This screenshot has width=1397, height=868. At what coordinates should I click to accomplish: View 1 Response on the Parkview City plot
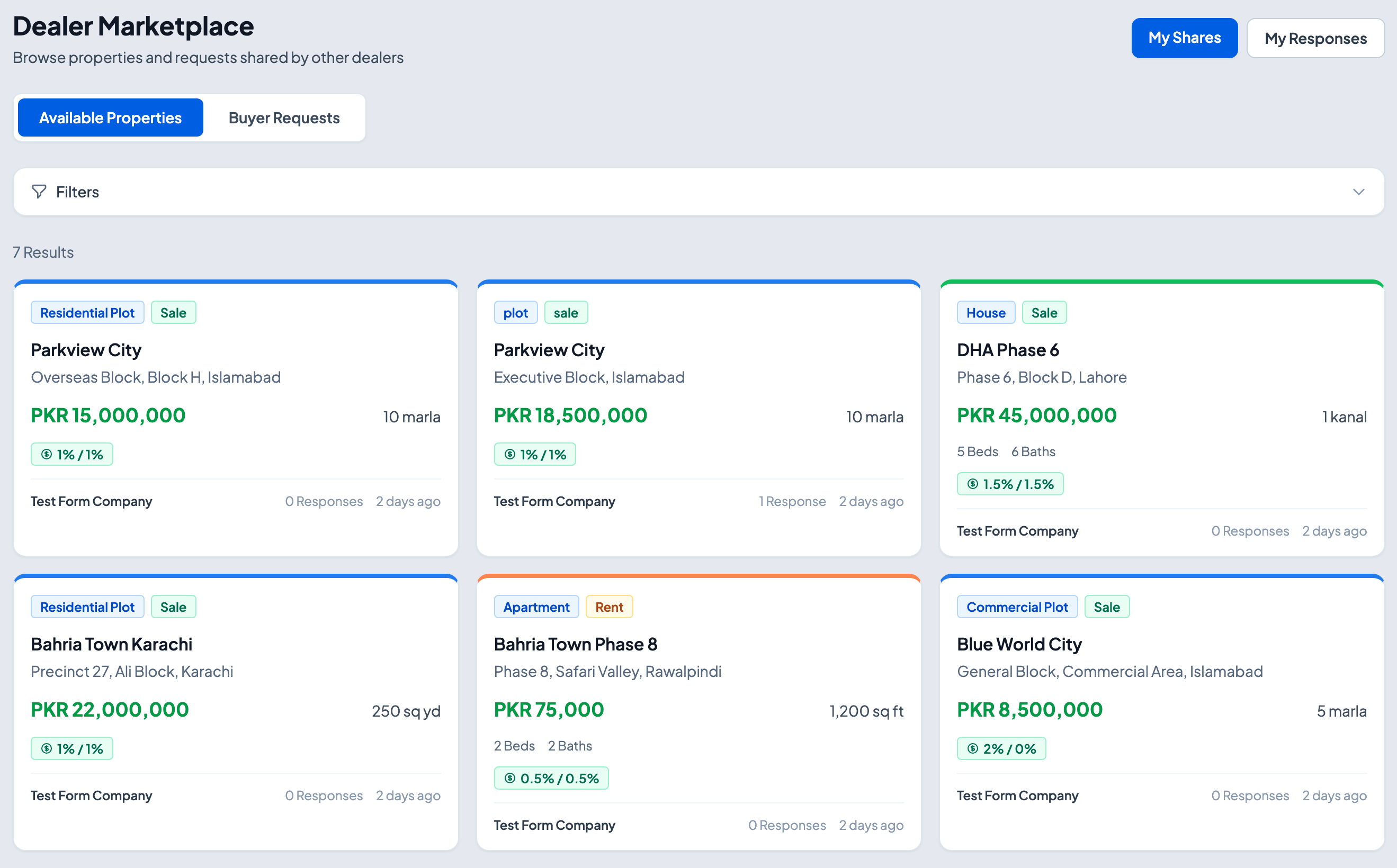pos(792,501)
